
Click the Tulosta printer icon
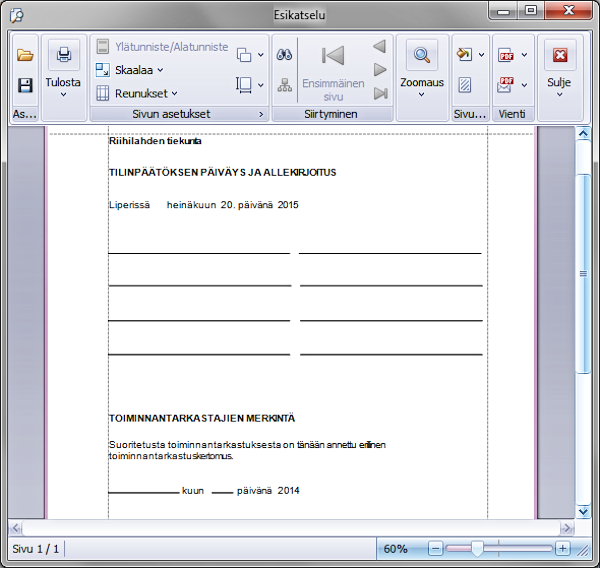pyautogui.click(x=63, y=55)
